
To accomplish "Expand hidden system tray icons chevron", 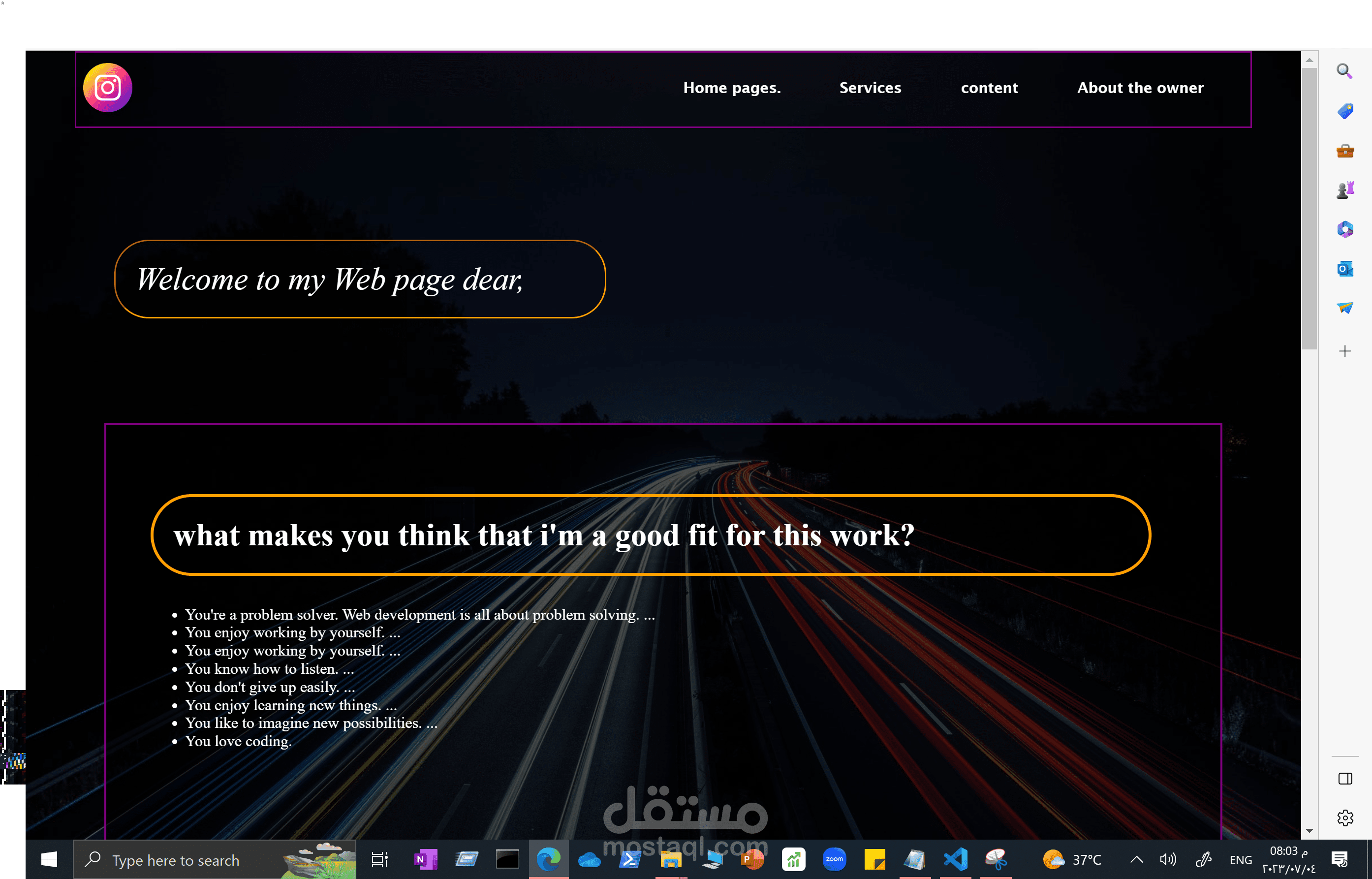I will (x=1136, y=859).
